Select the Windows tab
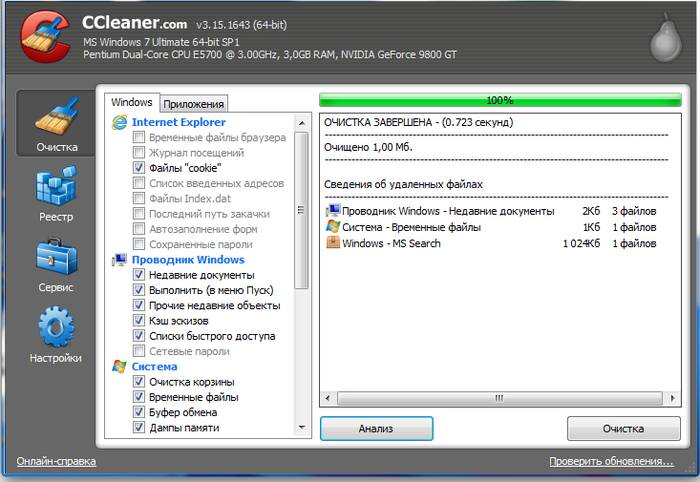This screenshot has height=482, width=700. click(x=131, y=102)
